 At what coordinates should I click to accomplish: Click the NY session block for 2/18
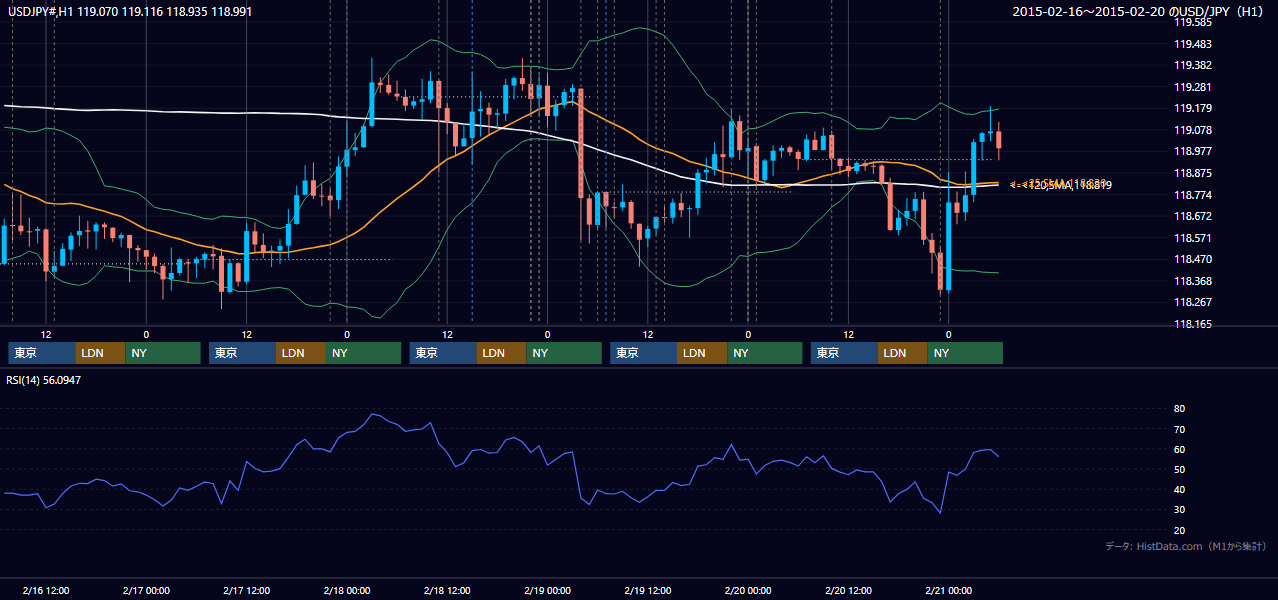point(564,353)
